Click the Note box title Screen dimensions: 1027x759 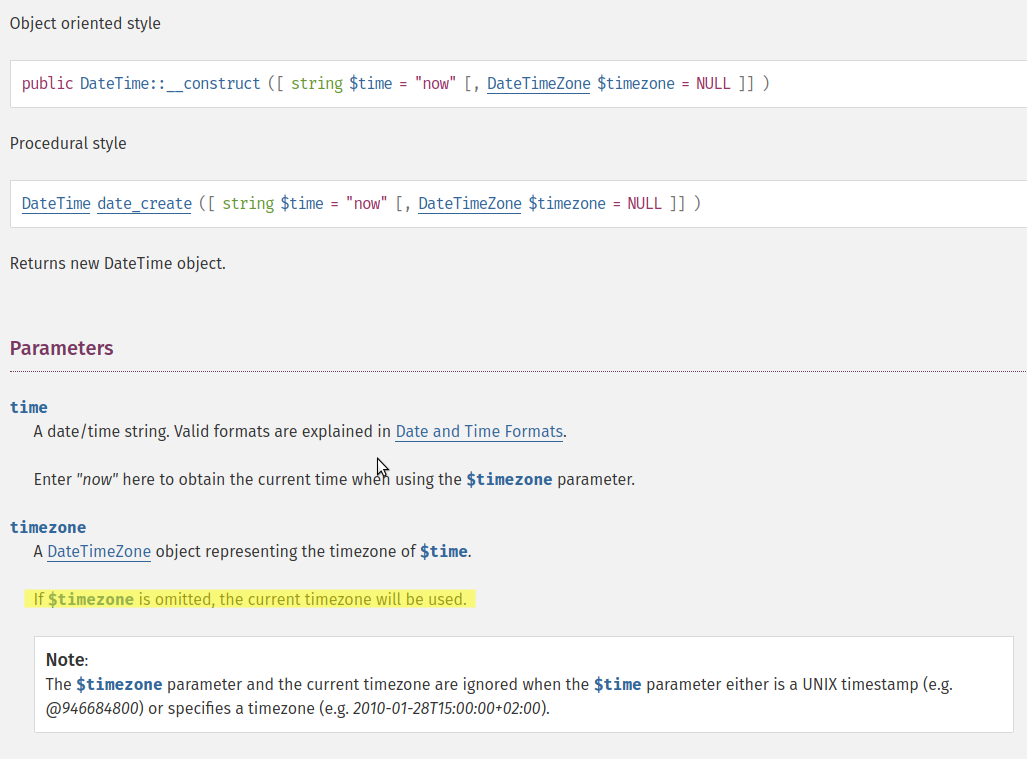63,659
